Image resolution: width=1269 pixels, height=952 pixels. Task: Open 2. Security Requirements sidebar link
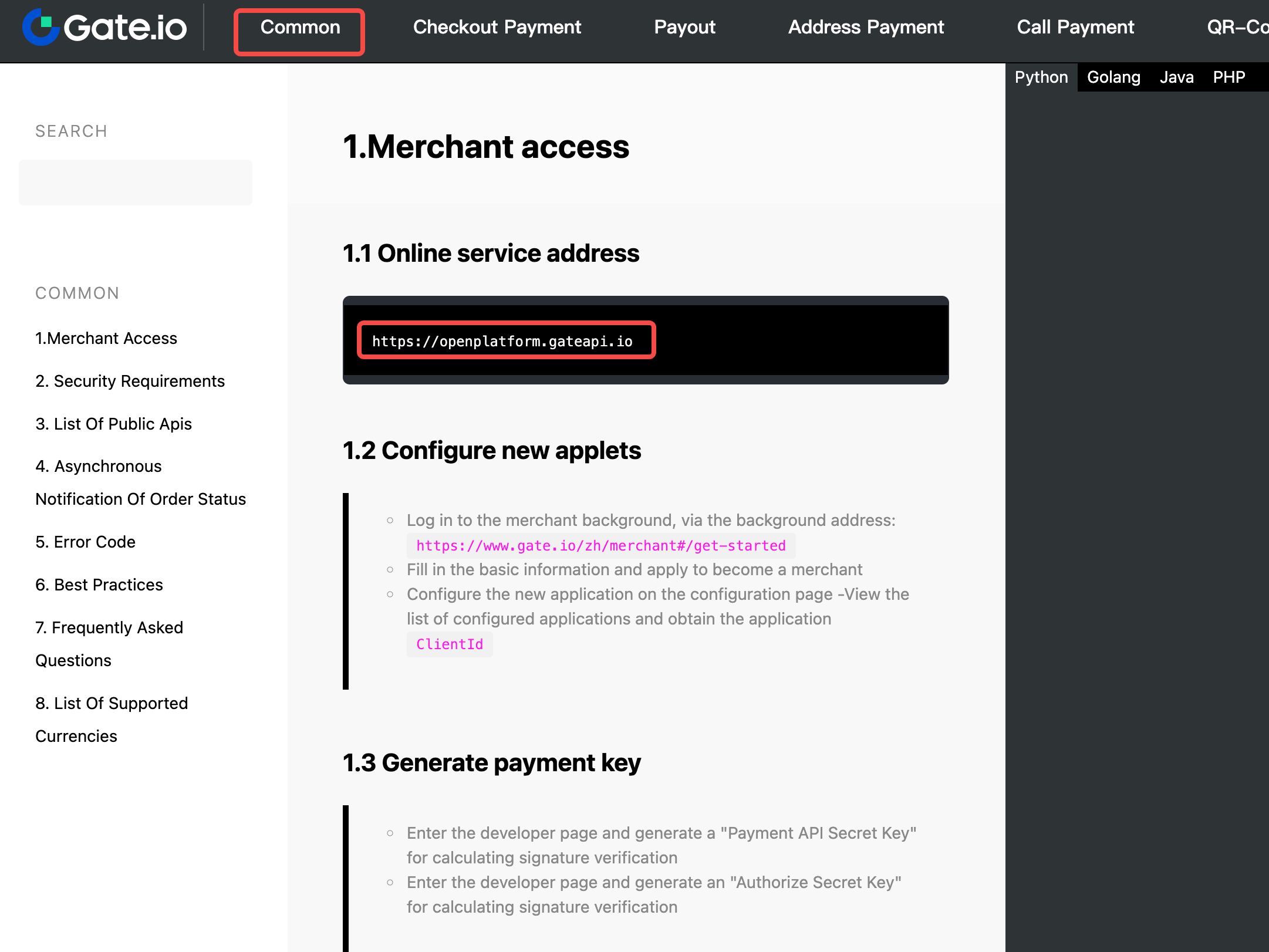(130, 382)
